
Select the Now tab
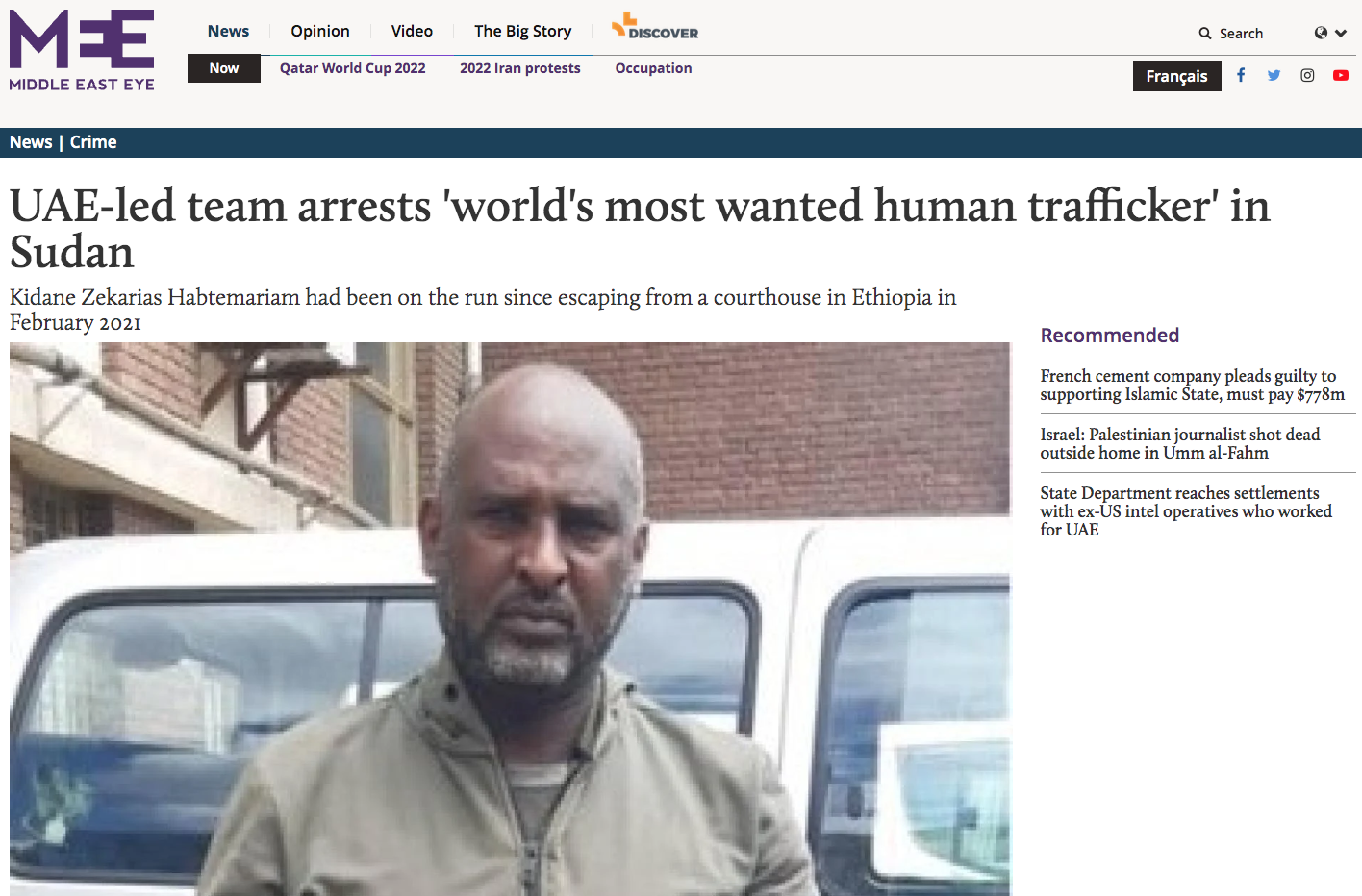224,68
